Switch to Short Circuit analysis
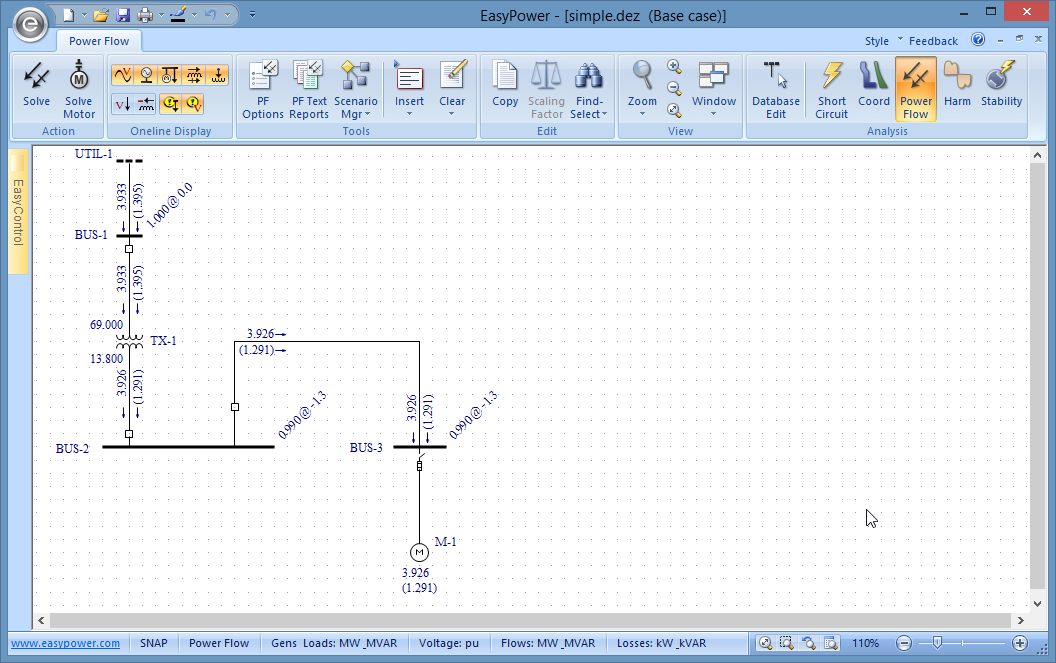The image size is (1056, 663). point(831,88)
